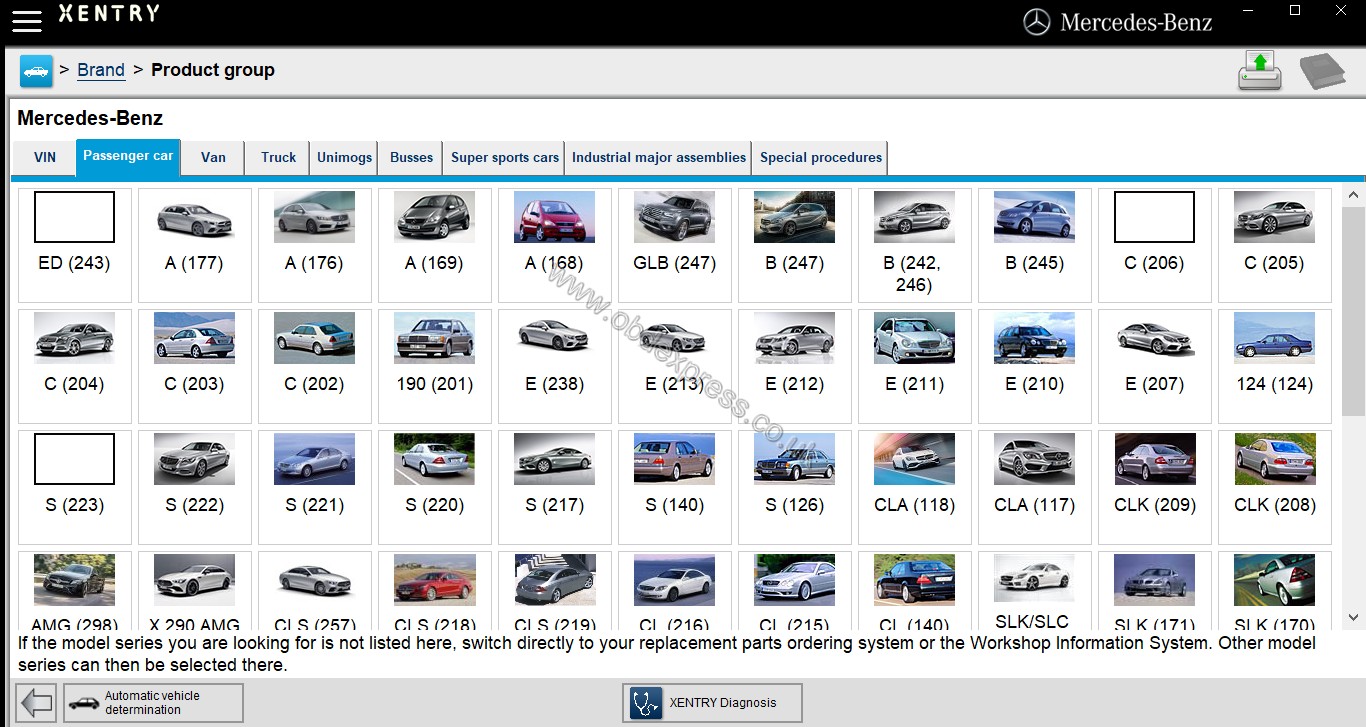Select S (222) model series
This screenshot has width=1366, height=727.
pyautogui.click(x=195, y=487)
